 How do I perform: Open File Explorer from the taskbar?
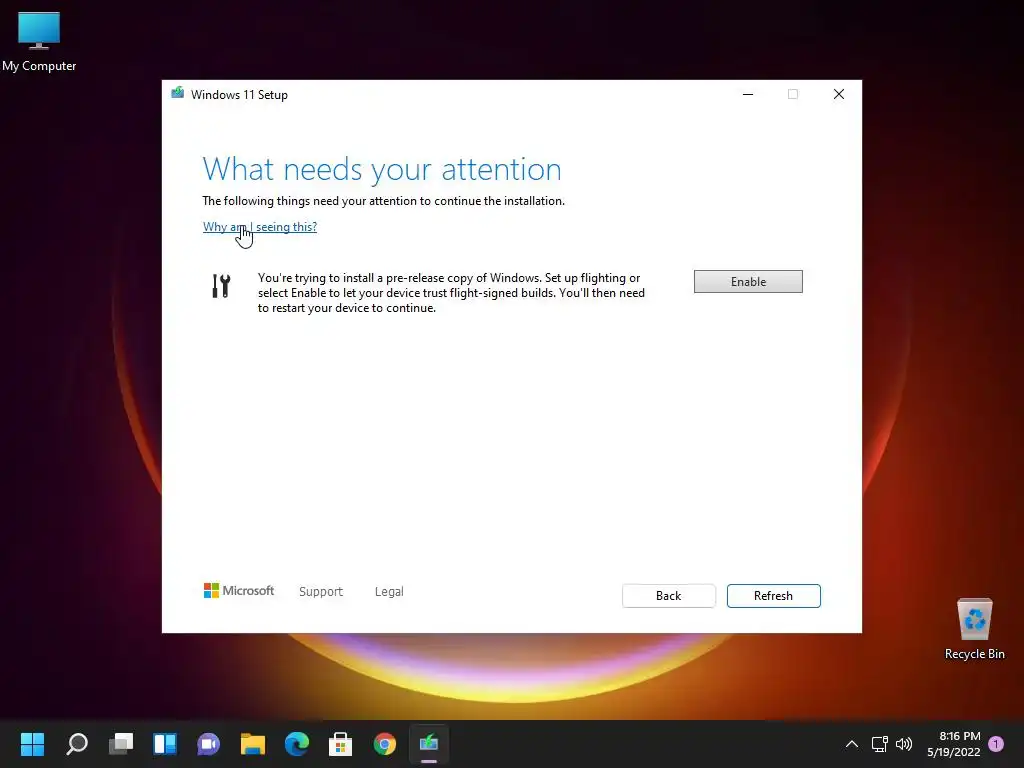[253, 743]
